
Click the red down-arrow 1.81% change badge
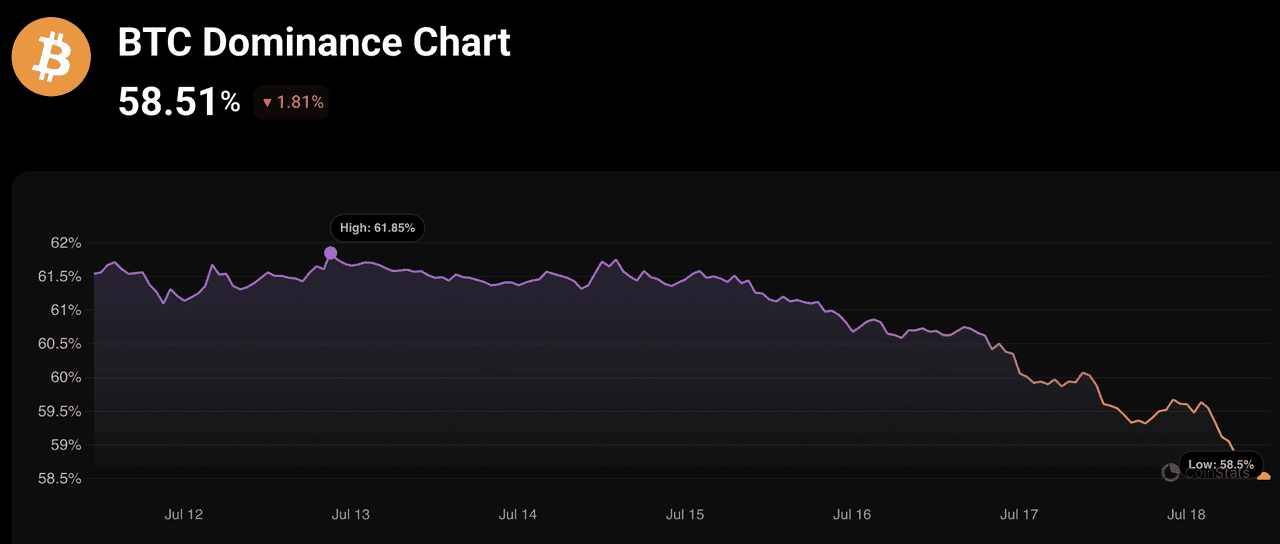click(x=291, y=102)
